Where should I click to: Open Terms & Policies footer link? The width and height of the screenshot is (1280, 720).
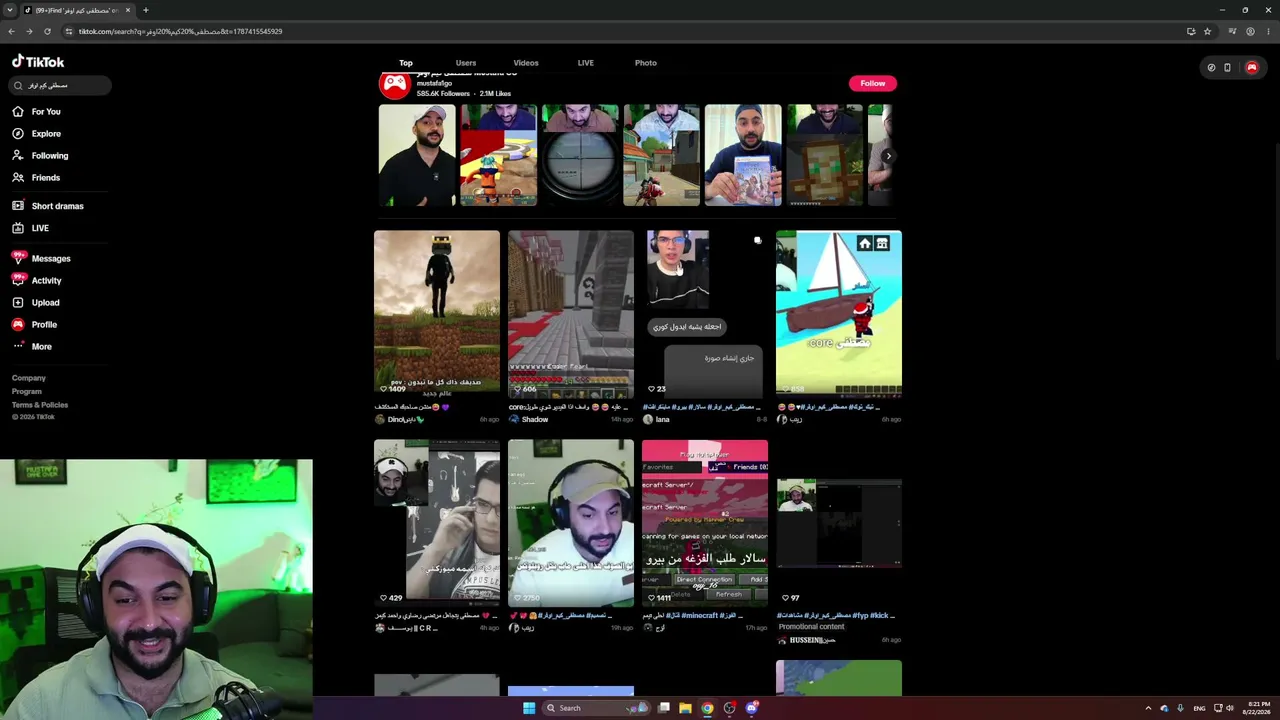[40, 405]
